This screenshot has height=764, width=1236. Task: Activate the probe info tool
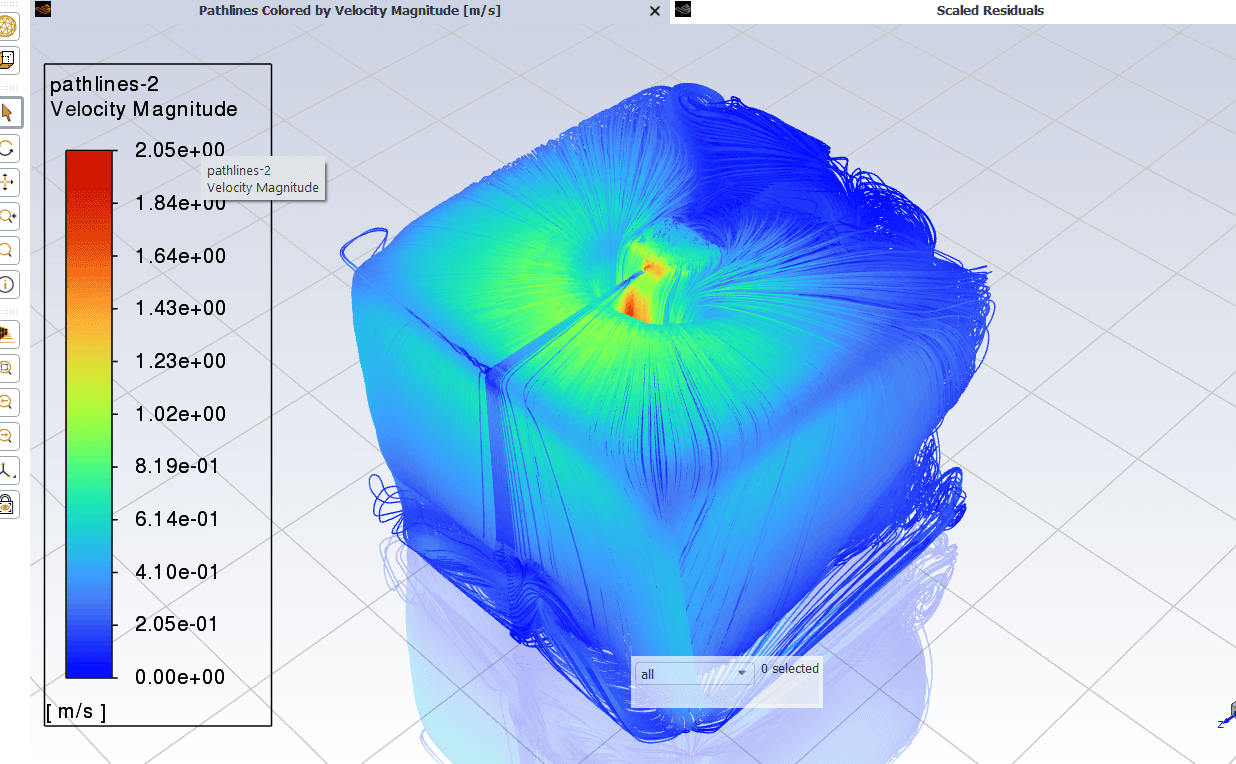[7, 285]
